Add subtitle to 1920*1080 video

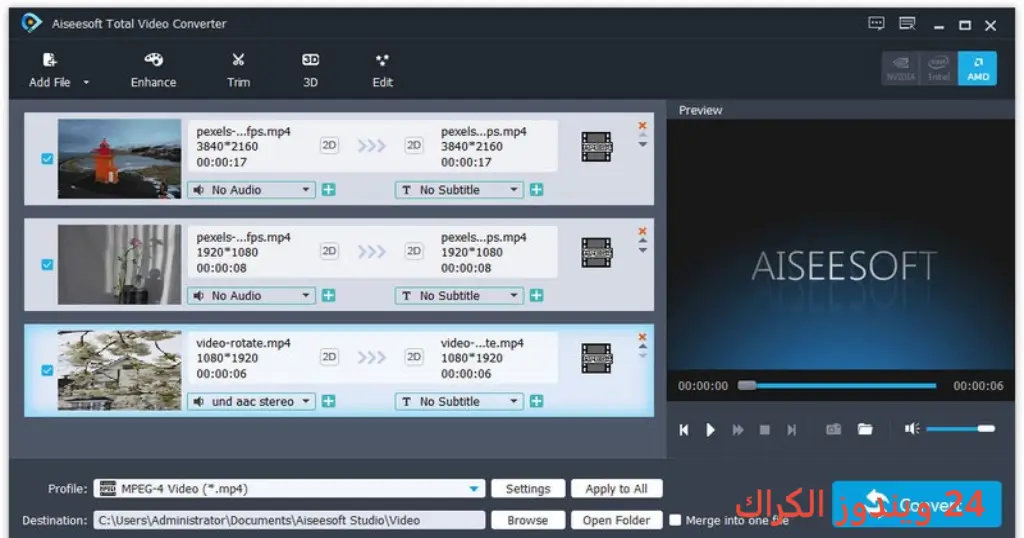pos(536,296)
